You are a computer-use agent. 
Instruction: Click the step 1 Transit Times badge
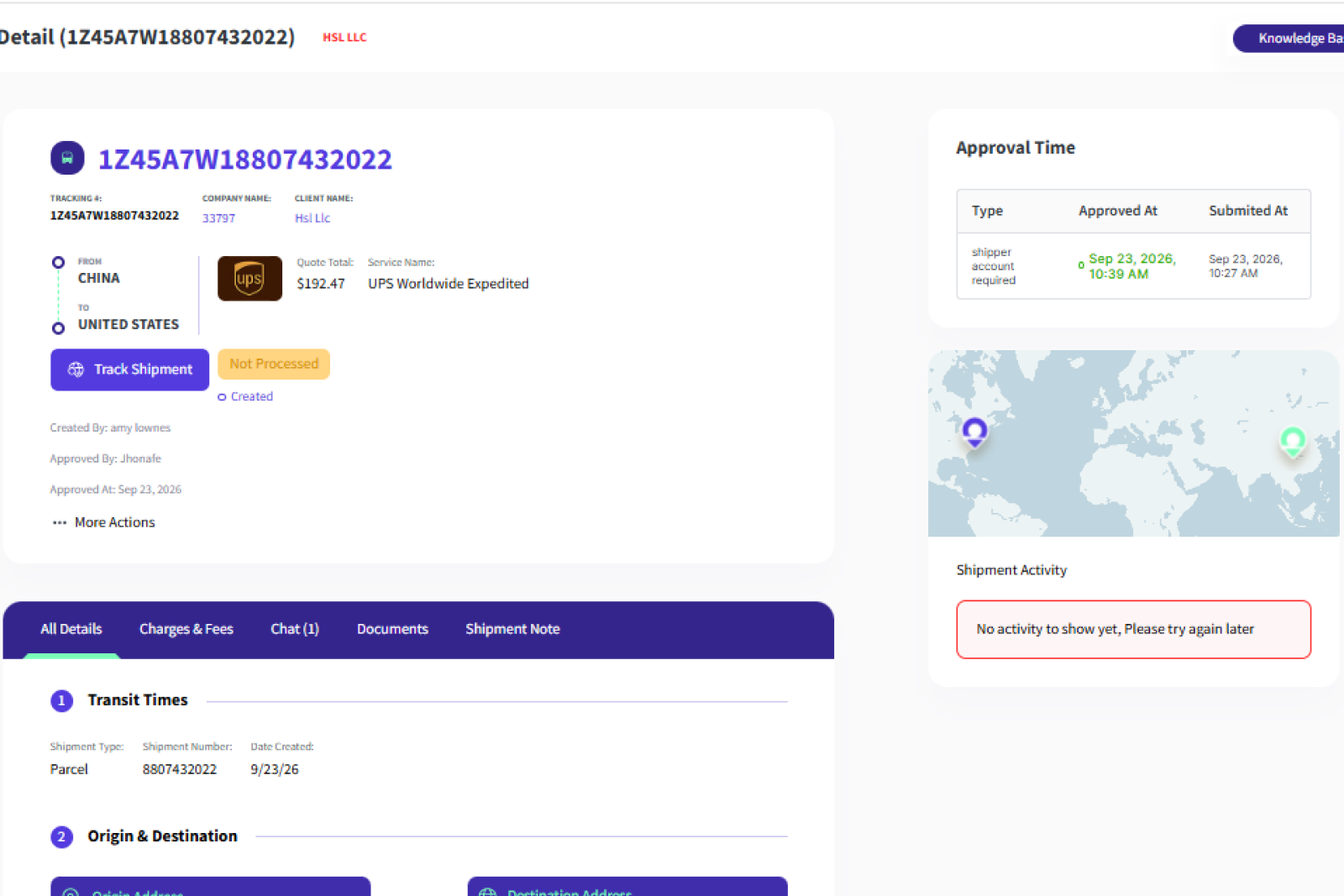click(61, 700)
